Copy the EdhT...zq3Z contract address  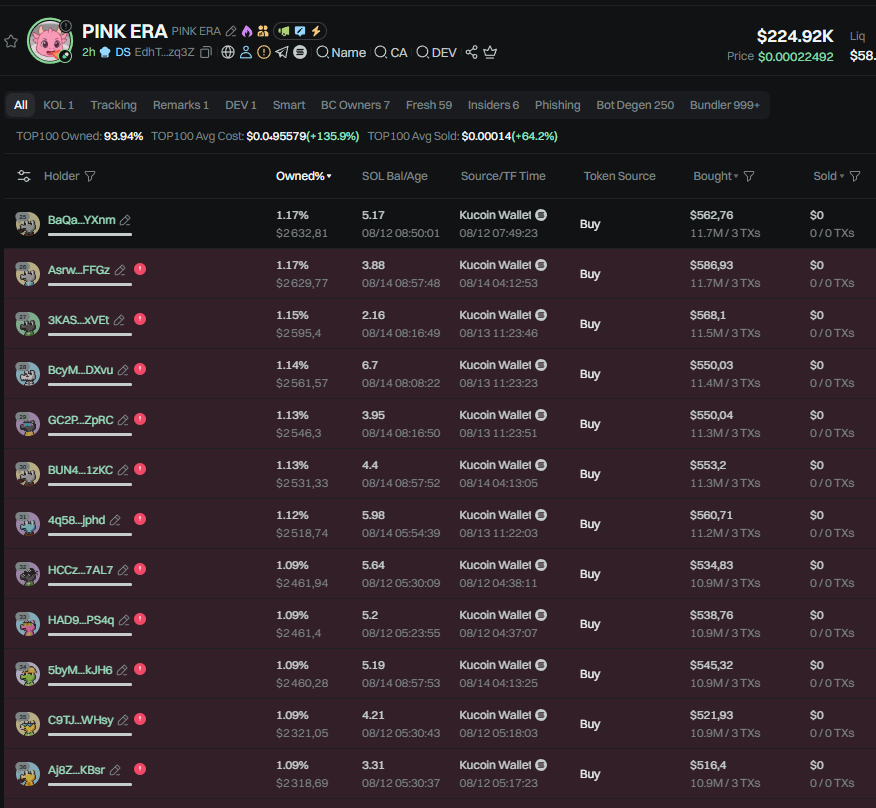pos(206,53)
